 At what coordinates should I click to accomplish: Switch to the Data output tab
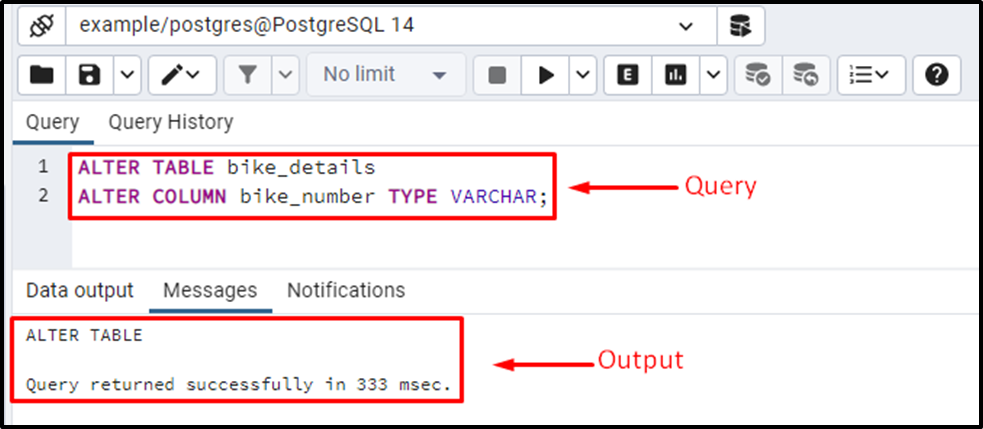(x=80, y=290)
